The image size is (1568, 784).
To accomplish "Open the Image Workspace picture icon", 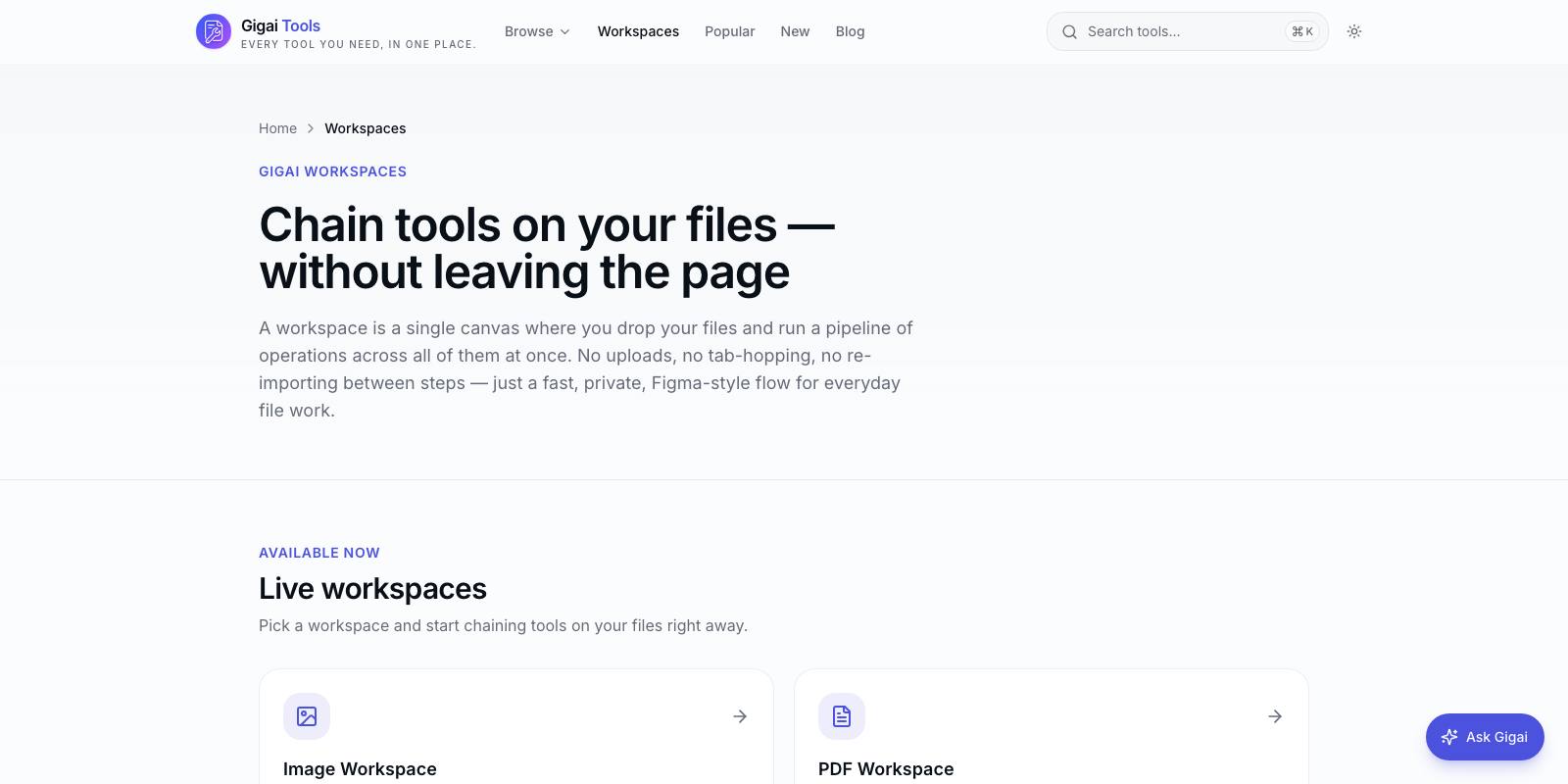I will click(307, 716).
